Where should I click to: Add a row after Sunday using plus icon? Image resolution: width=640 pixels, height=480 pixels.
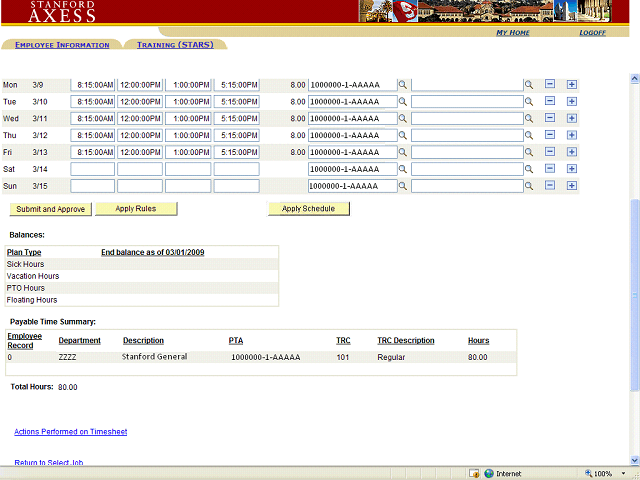(x=572, y=187)
